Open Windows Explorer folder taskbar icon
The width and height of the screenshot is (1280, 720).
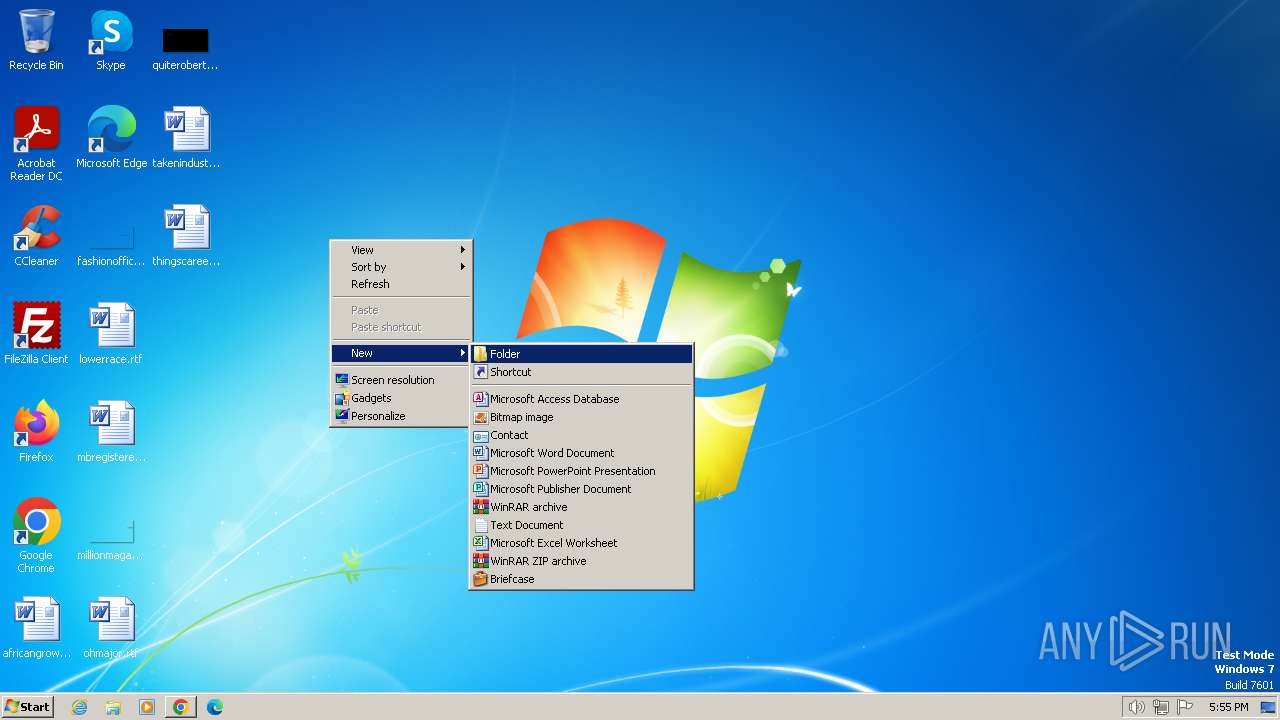click(x=113, y=707)
